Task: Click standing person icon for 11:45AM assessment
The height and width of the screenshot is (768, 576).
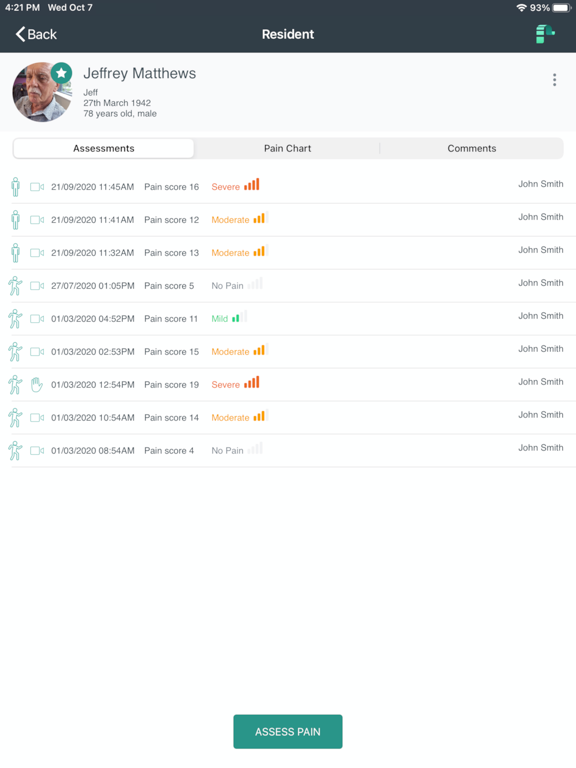Action: tap(16, 187)
